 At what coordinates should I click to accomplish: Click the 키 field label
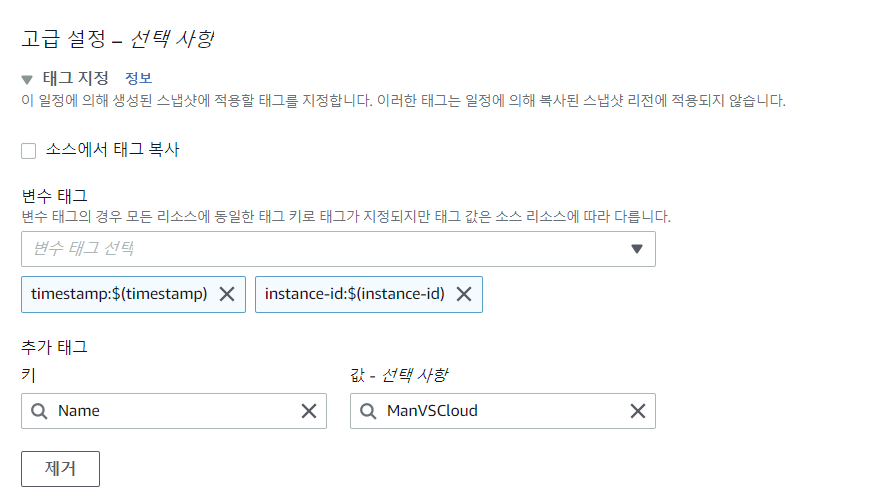(x=28, y=375)
